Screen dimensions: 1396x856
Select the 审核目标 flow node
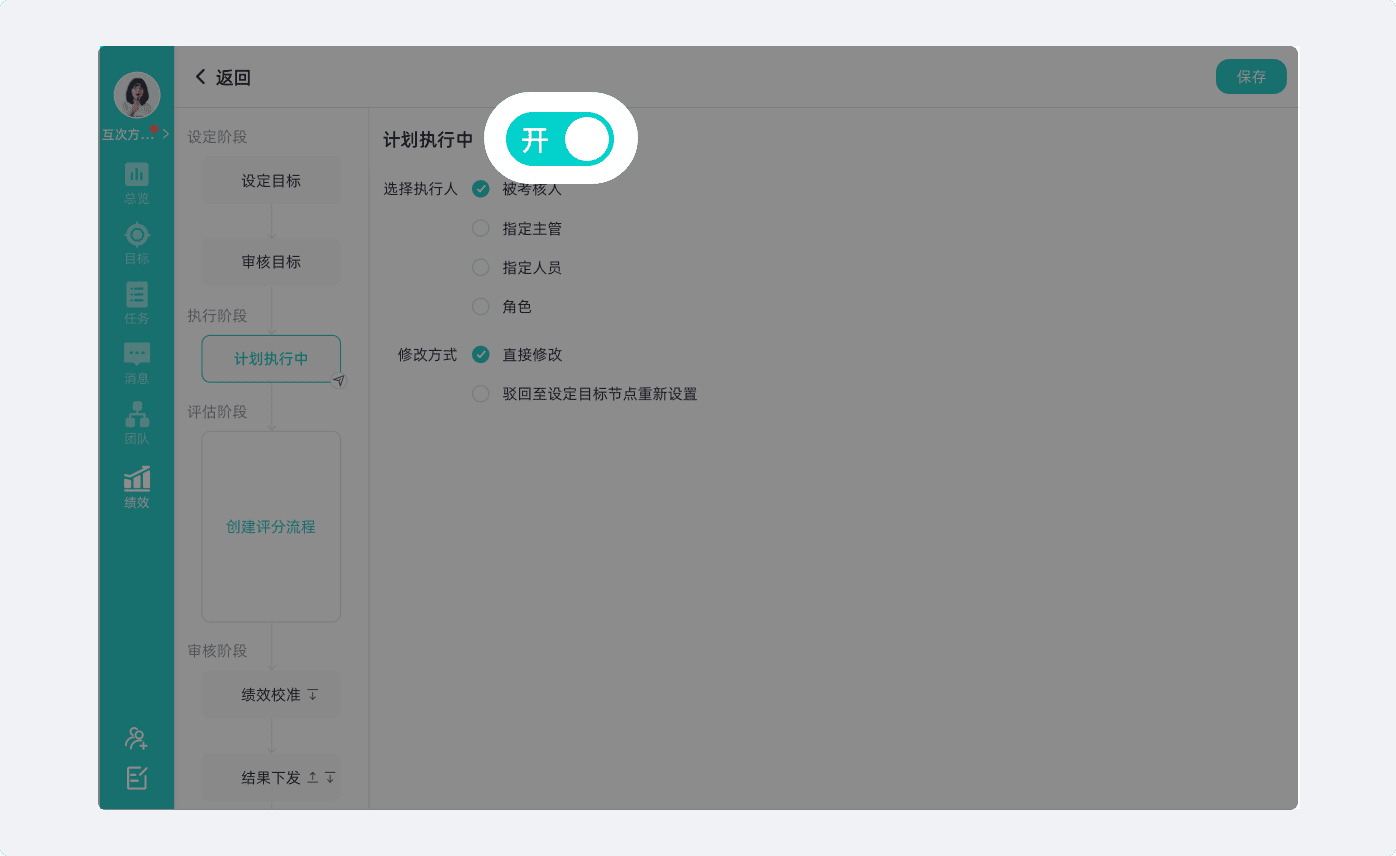click(x=271, y=262)
